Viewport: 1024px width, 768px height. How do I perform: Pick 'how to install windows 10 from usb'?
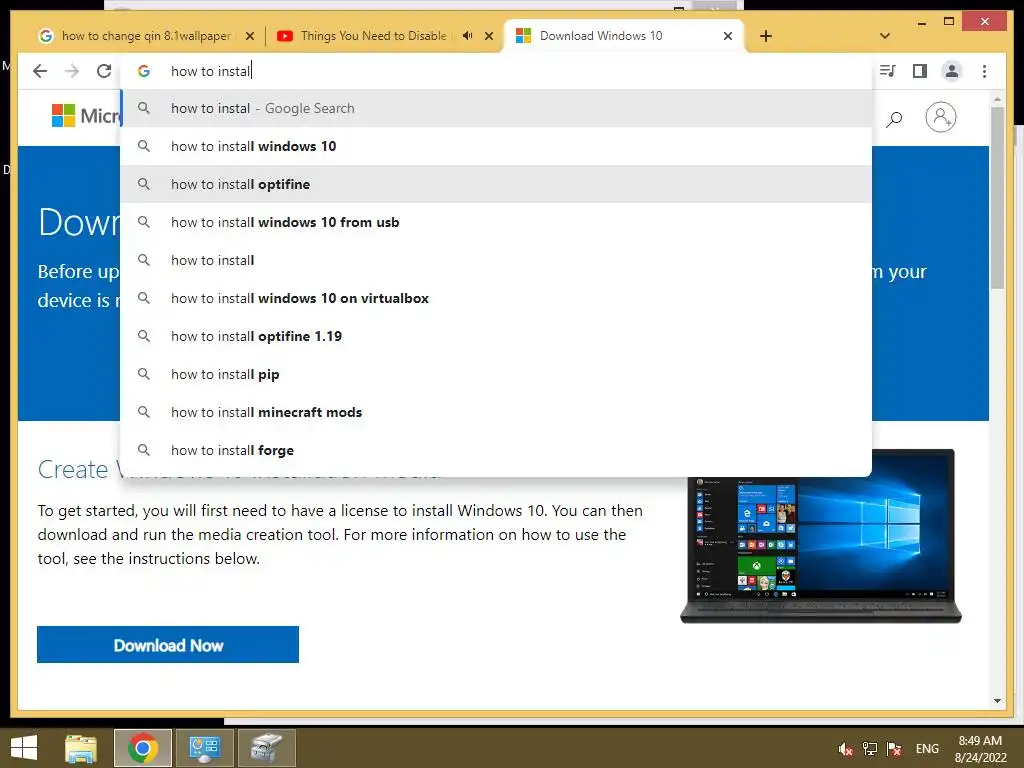tap(496, 222)
